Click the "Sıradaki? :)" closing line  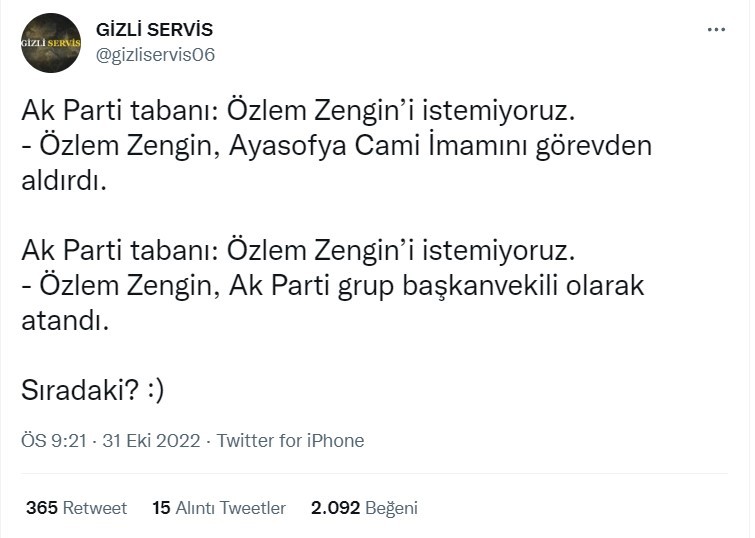pyautogui.click(x=93, y=390)
